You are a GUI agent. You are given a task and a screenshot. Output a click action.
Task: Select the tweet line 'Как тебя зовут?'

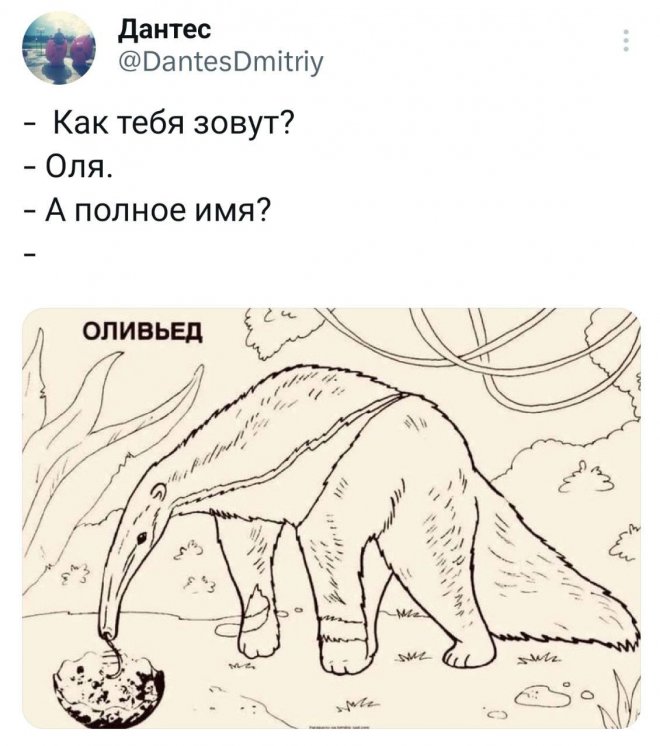173,125
